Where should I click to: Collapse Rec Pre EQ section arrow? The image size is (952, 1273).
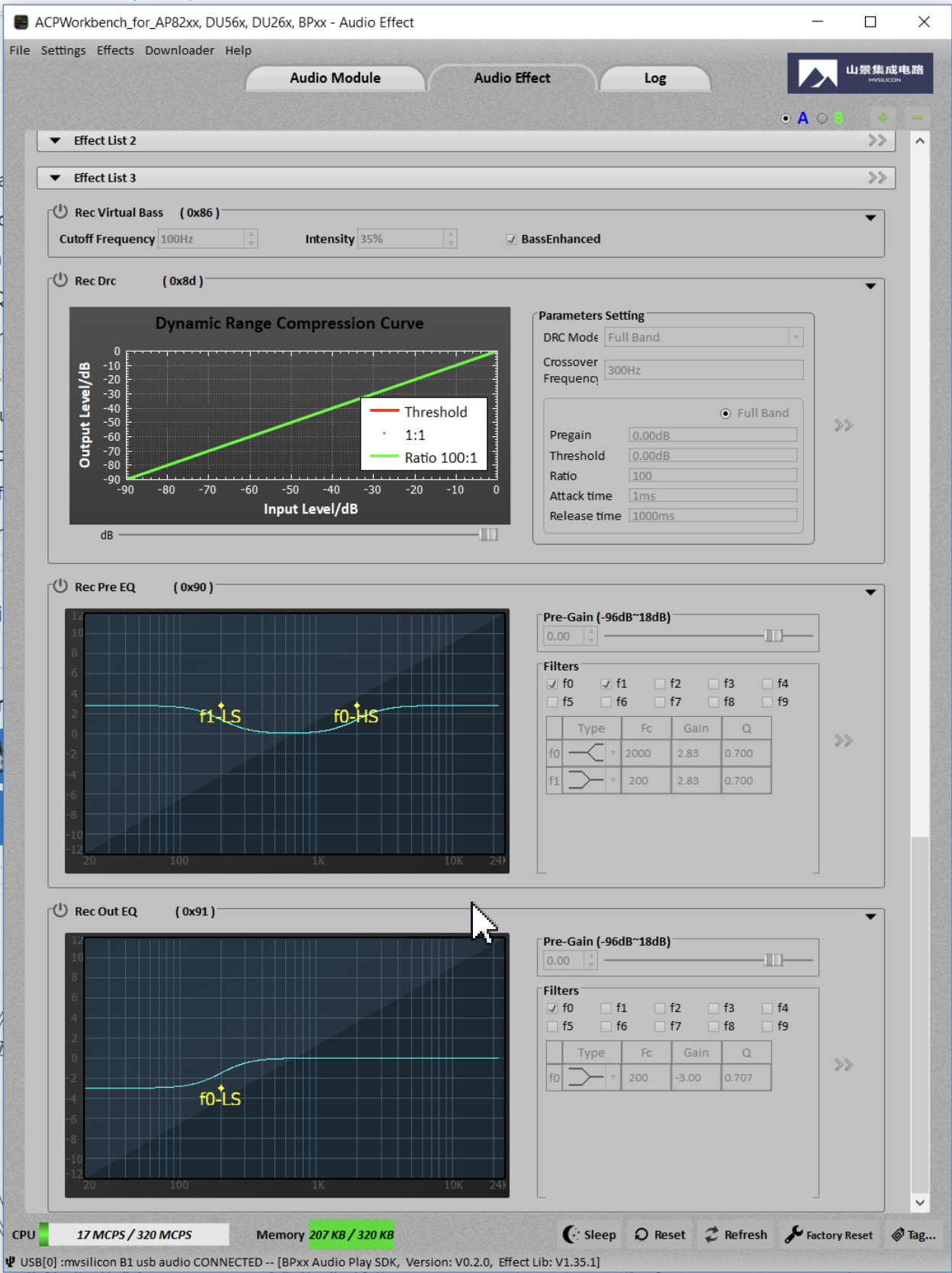click(x=870, y=593)
